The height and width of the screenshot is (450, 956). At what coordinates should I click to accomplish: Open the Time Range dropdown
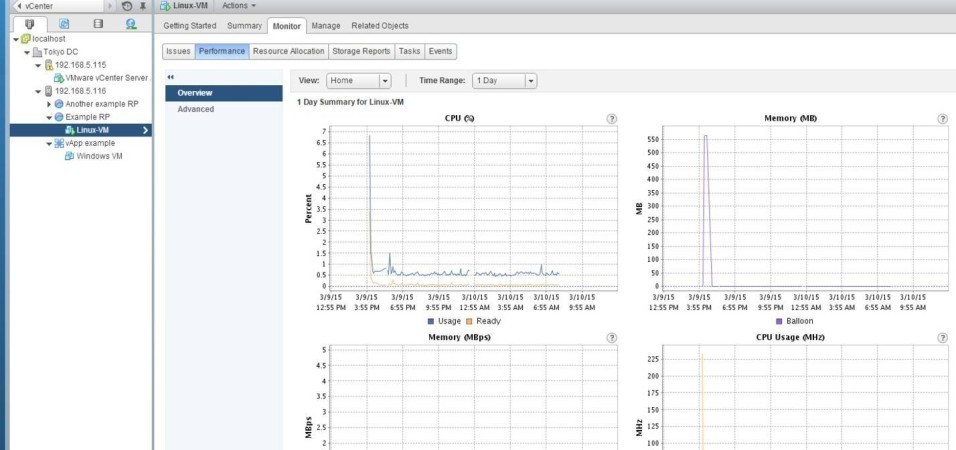[x=504, y=80]
